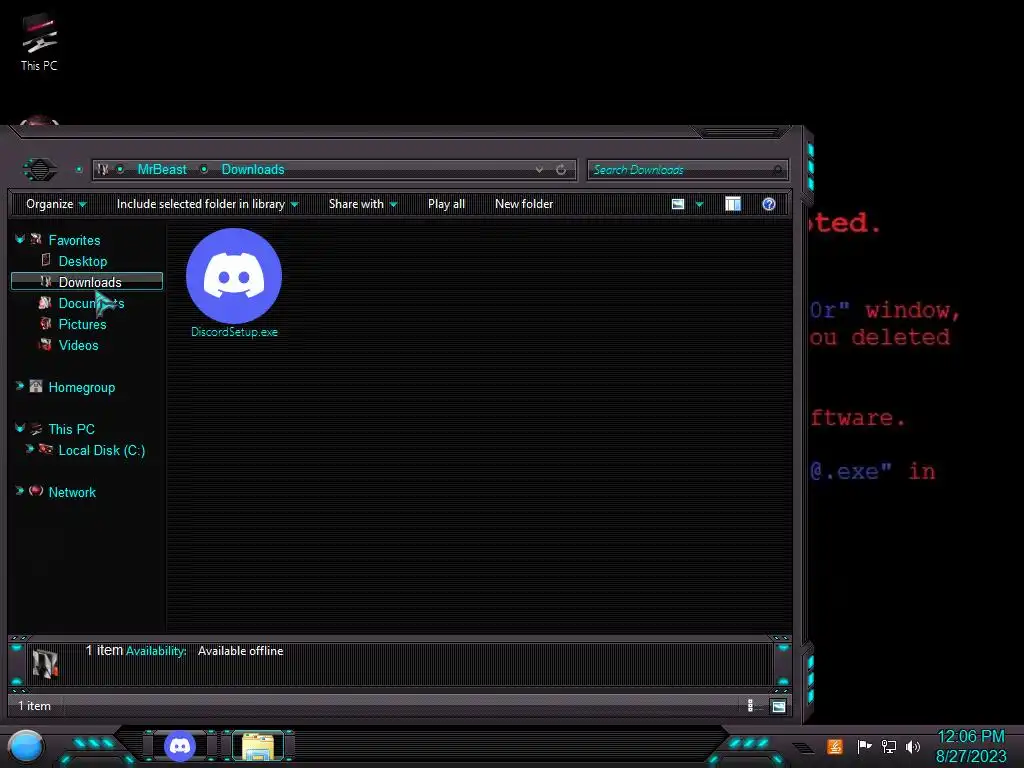The height and width of the screenshot is (768, 1024).
Task: Expand the Homegroup node
Action: (20, 387)
